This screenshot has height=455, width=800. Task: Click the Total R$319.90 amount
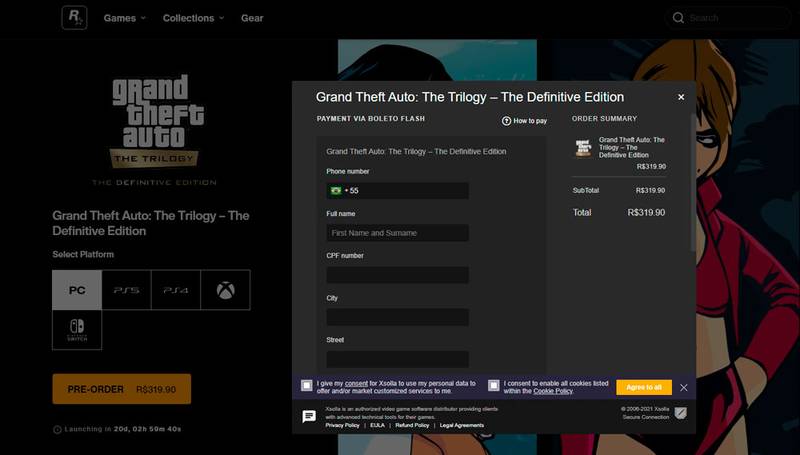[x=646, y=213]
